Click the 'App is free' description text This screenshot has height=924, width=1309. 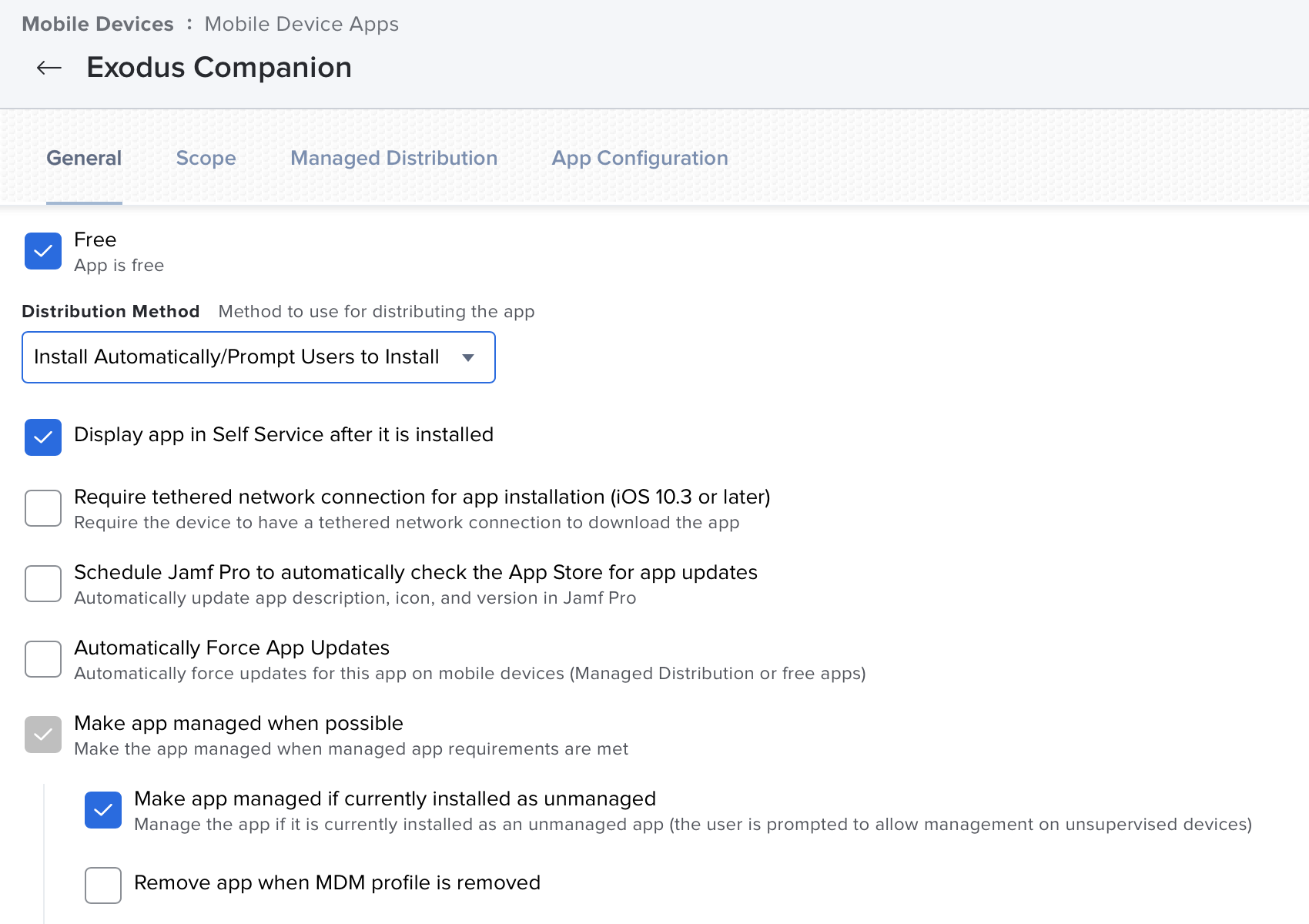pyautogui.click(x=119, y=266)
